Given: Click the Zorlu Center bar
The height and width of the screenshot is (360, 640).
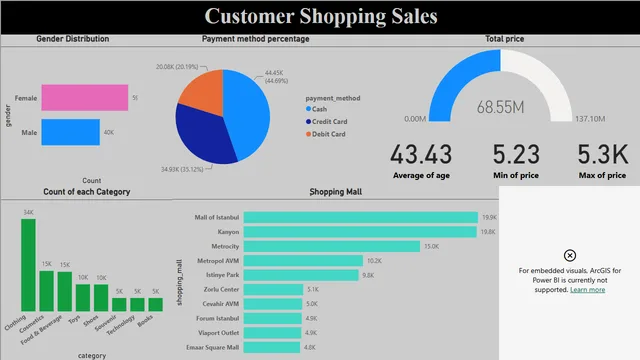Looking at the screenshot, I should [x=273, y=289].
